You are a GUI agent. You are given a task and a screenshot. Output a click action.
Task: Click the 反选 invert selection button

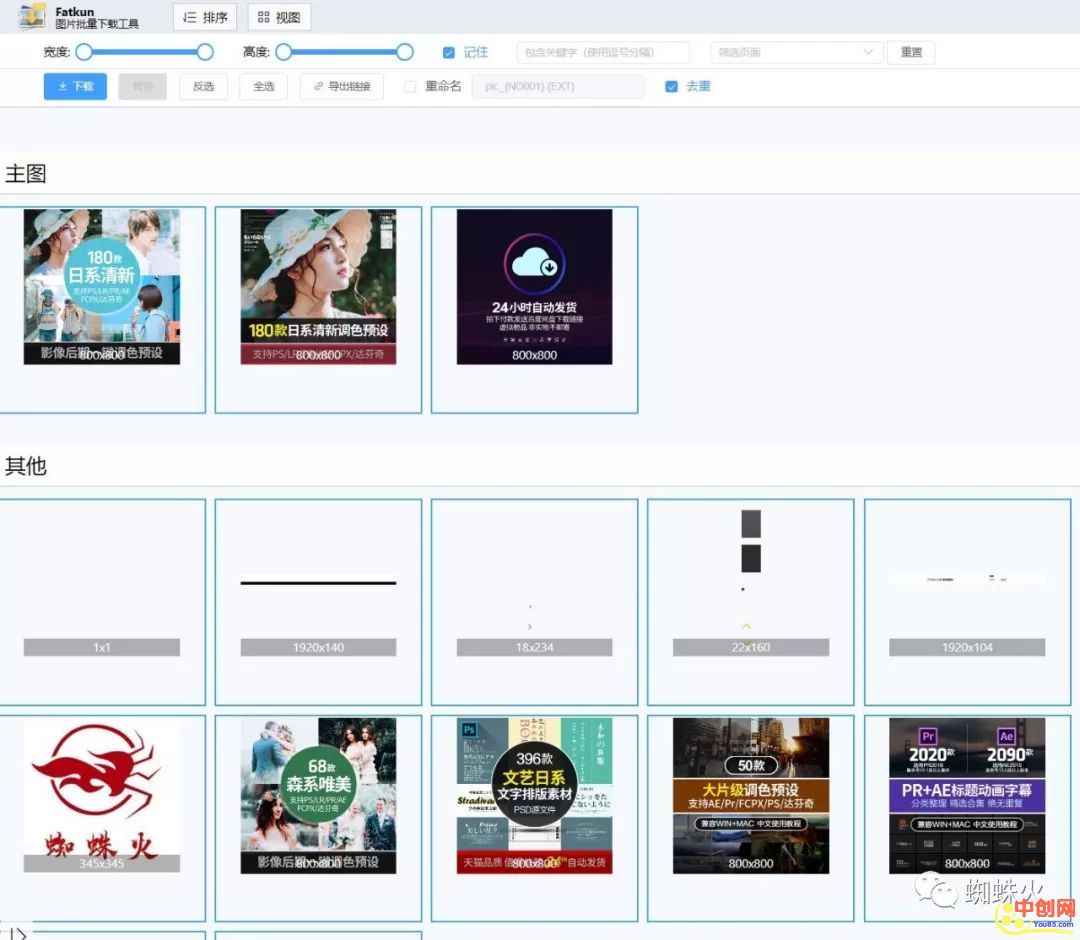[x=203, y=86]
